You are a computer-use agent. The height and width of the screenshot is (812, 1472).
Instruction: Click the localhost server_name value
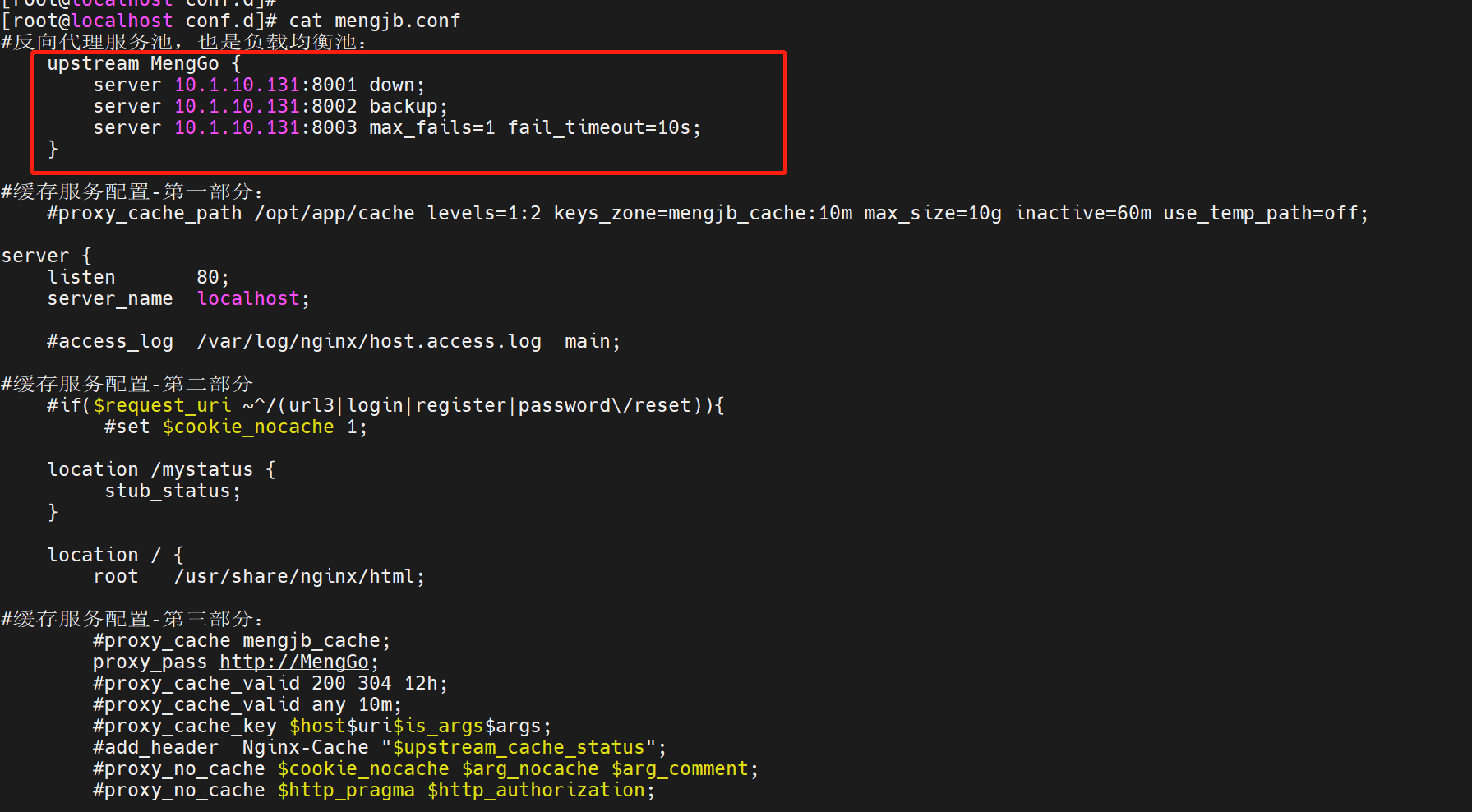[248, 298]
